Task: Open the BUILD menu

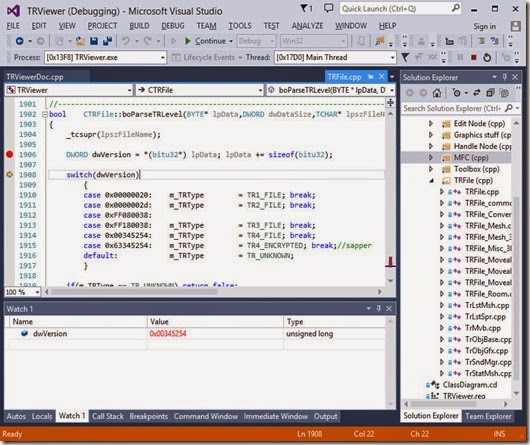Action: click(x=139, y=26)
